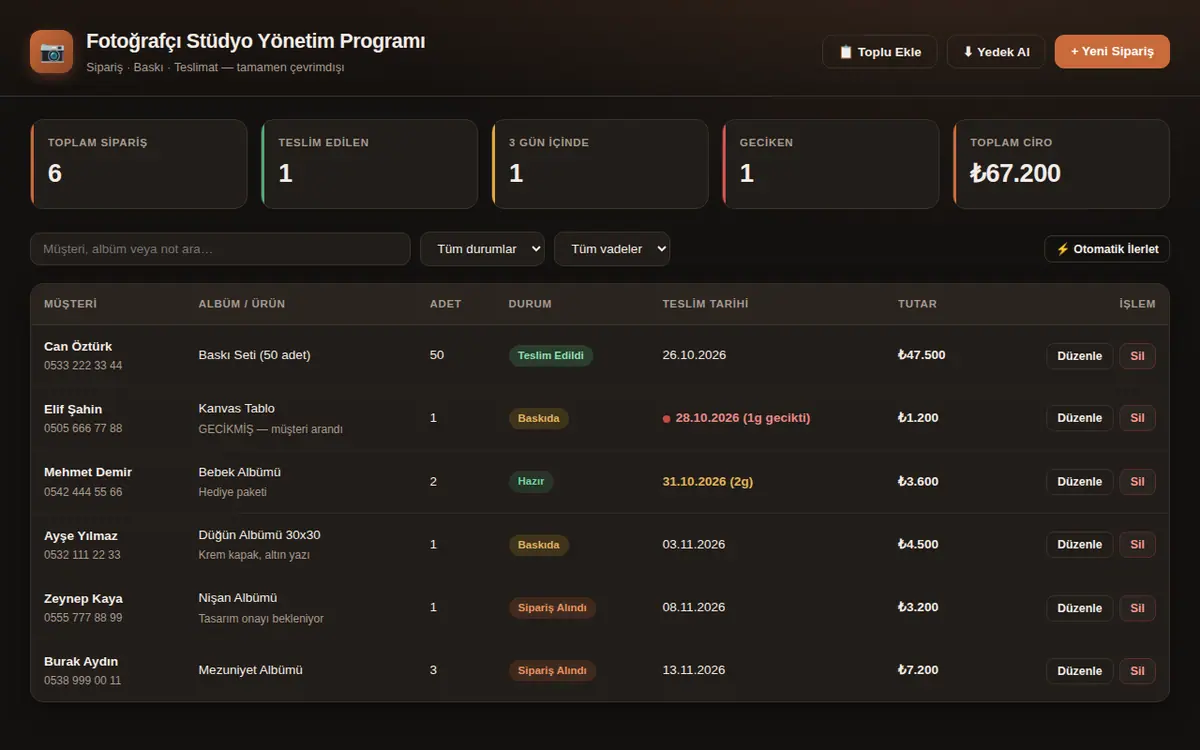Screen dimensions: 1200x750
Task: Click Ayşe Yılmaz's Baskıda status badge
Action: 539,545
